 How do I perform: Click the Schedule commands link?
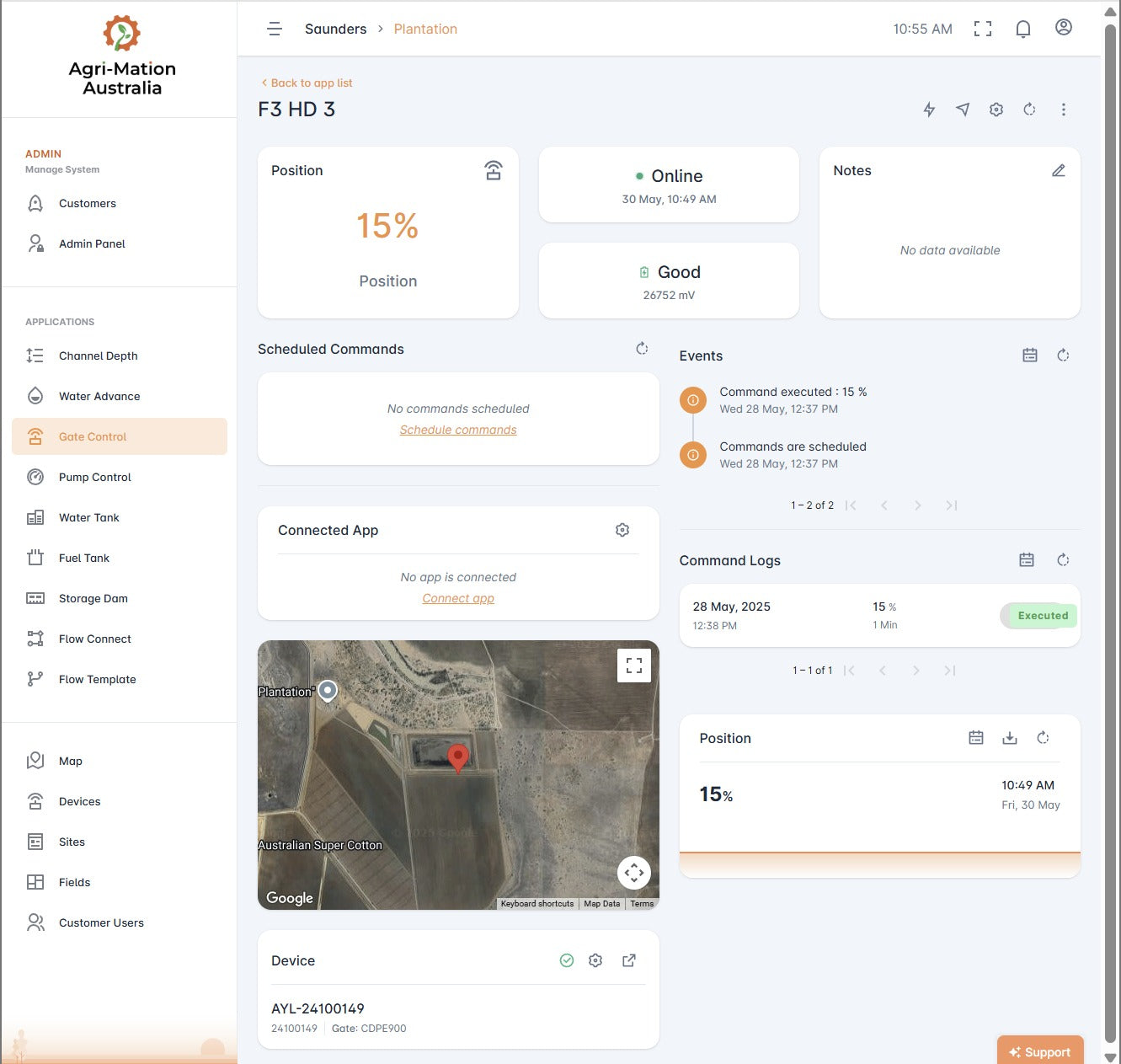click(x=458, y=430)
